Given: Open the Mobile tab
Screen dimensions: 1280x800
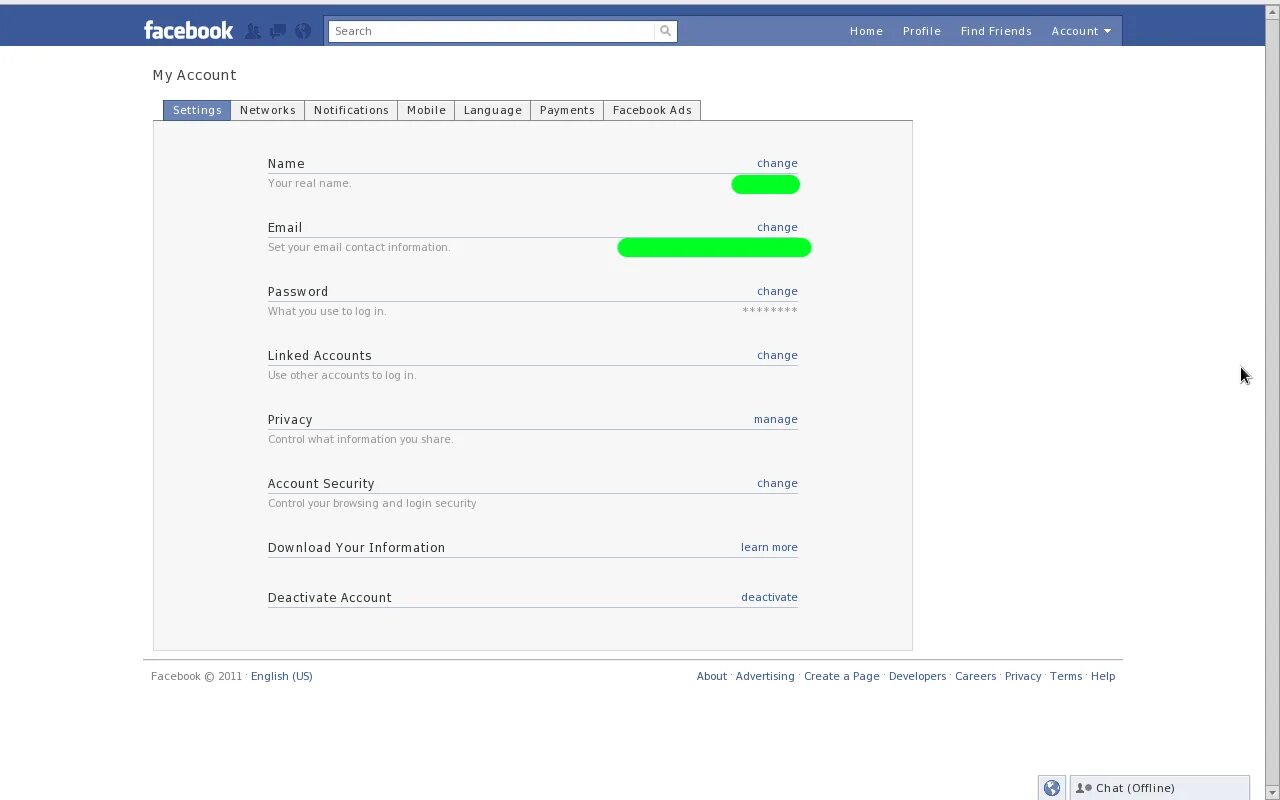Looking at the screenshot, I should (426, 110).
